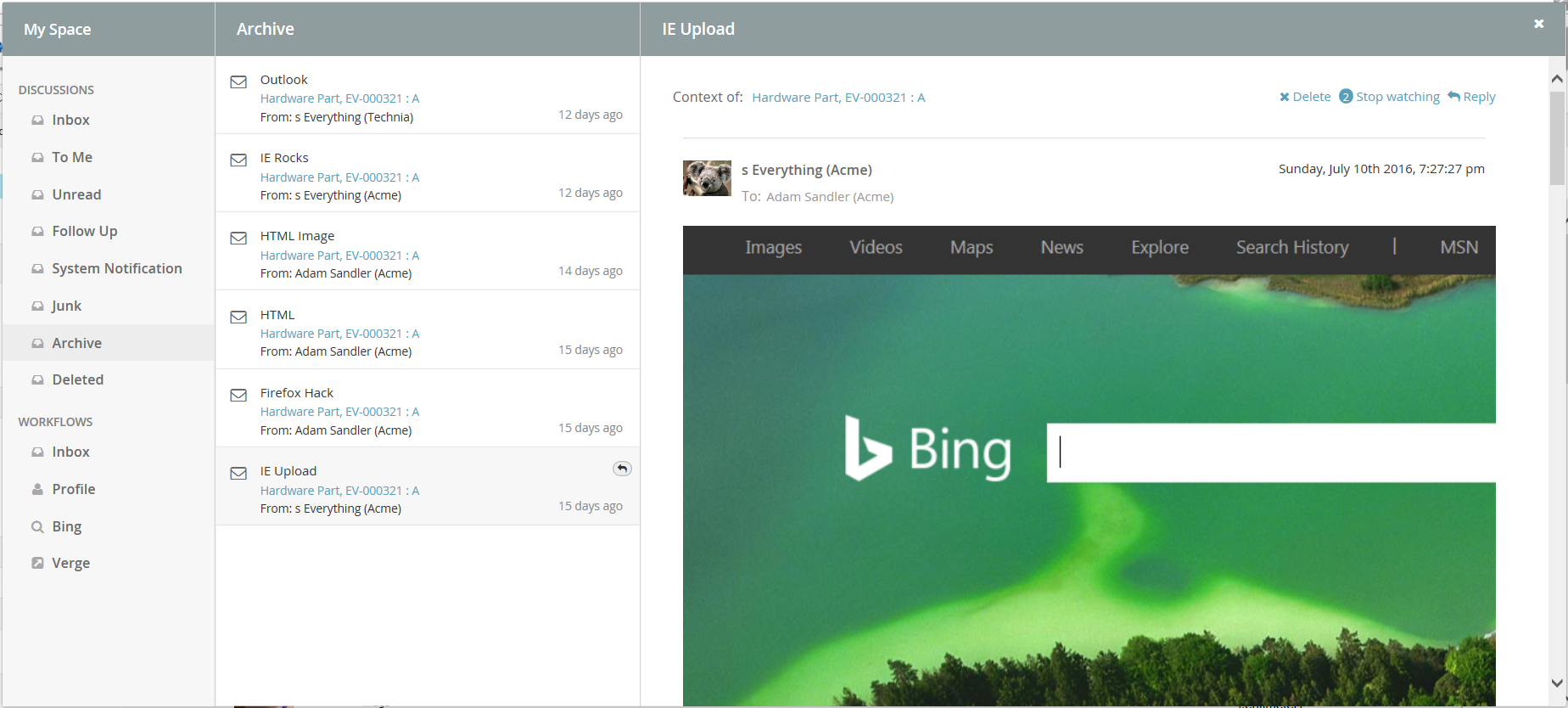Image resolution: width=1568 pixels, height=708 pixels.
Task: Delete the current IE Upload discussion
Action: pos(1305,97)
